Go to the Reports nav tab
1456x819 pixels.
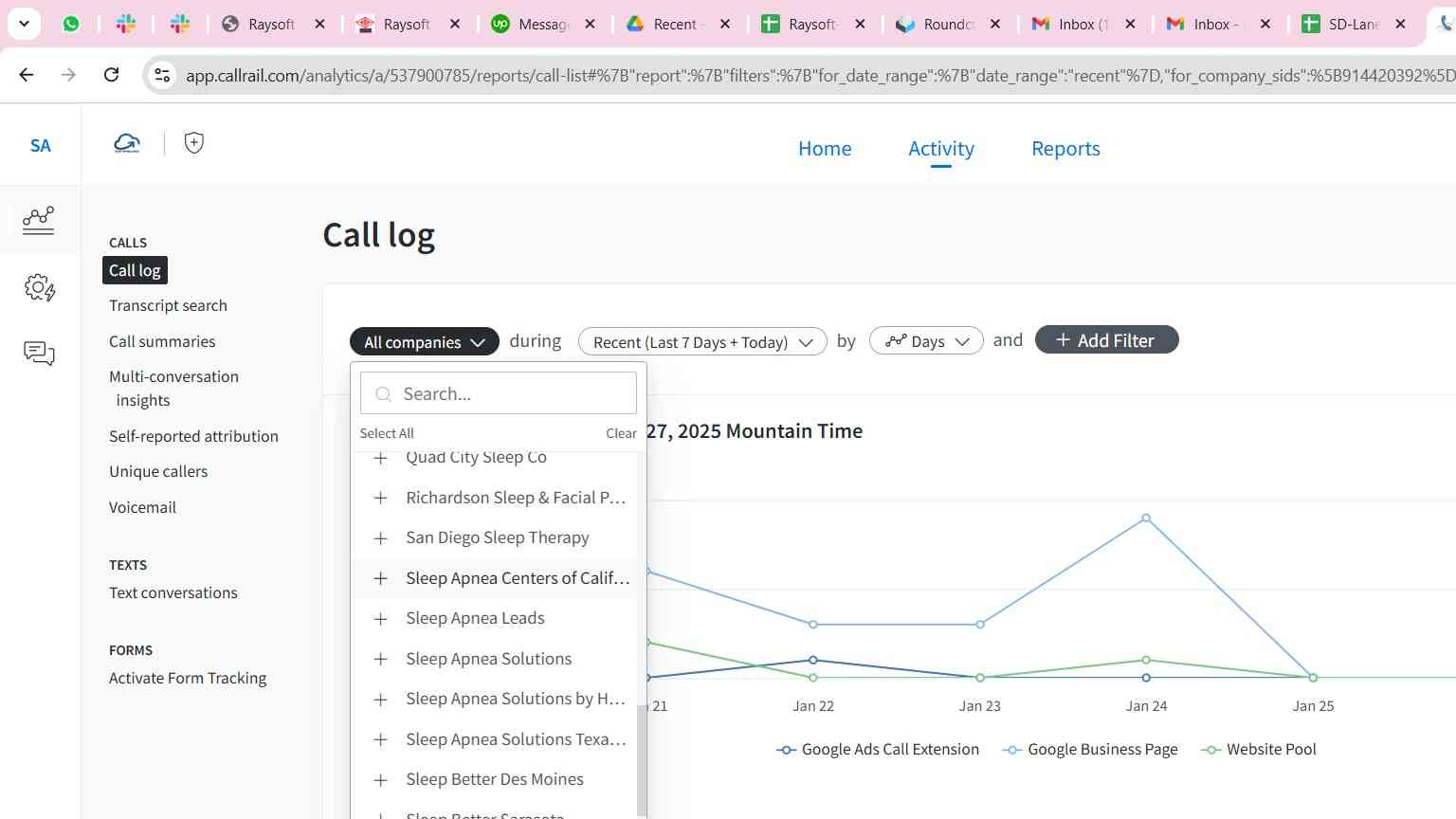pyautogui.click(x=1065, y=149)
